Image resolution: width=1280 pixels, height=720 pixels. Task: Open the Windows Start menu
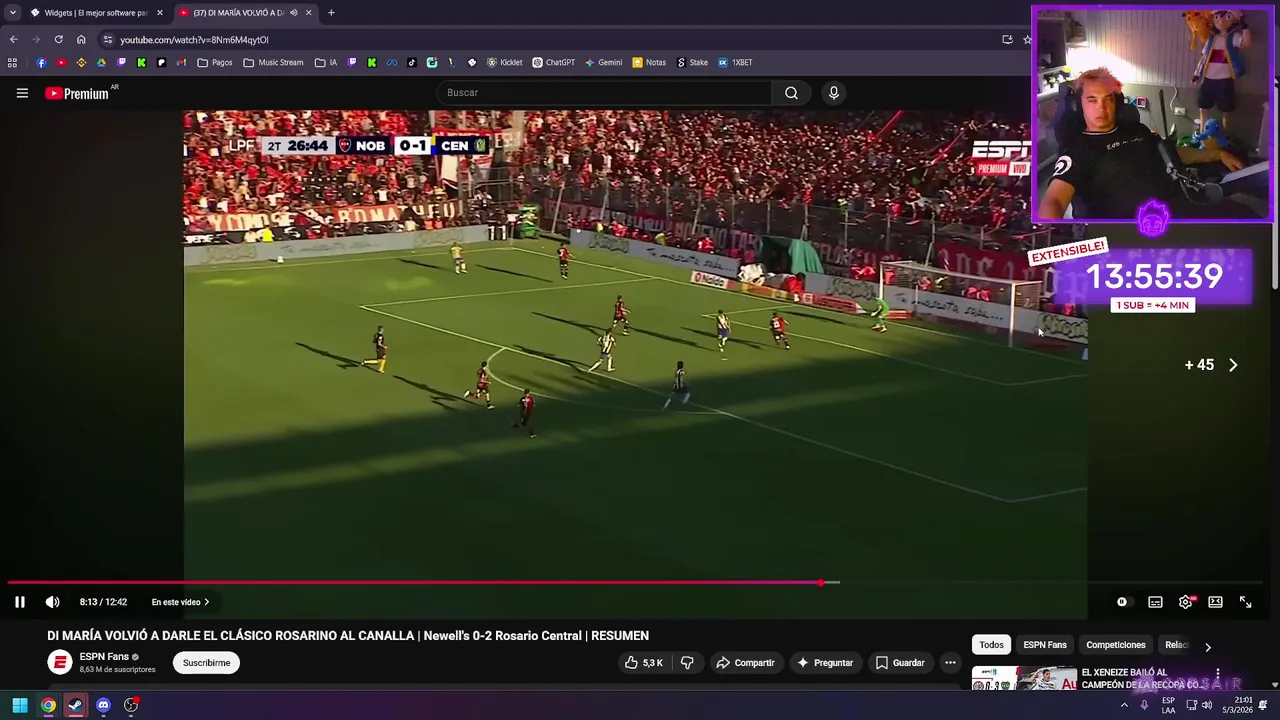20,705
